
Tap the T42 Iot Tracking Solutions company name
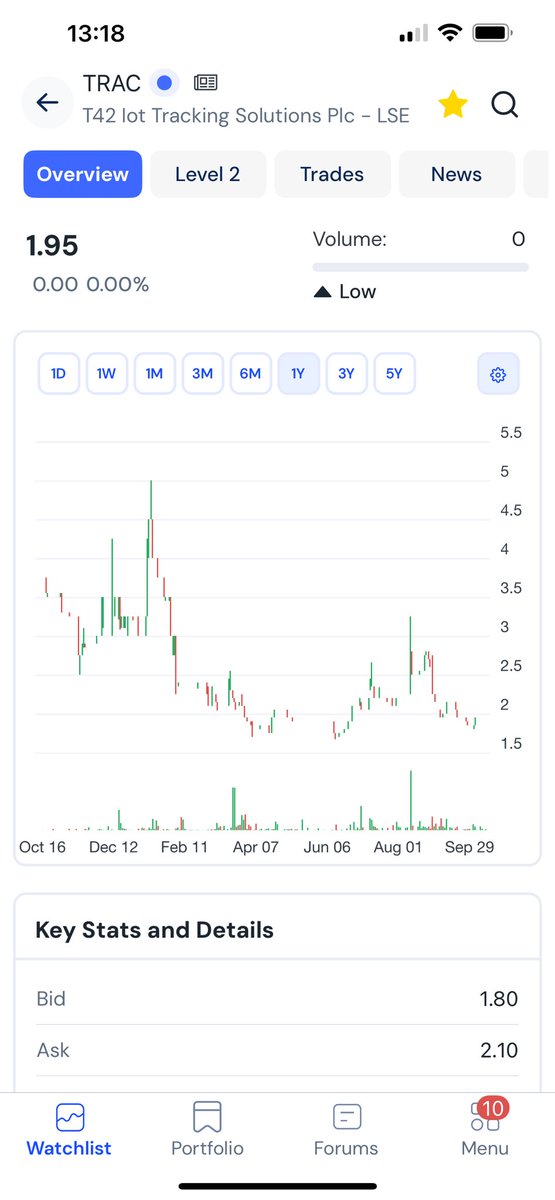[x=246, y=115]
